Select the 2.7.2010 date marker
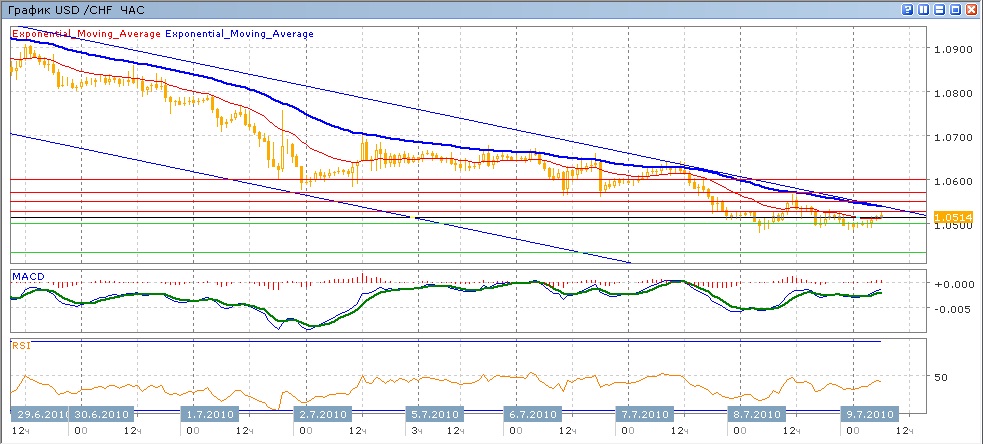The image size is (983, 444). tap(322, 414)
